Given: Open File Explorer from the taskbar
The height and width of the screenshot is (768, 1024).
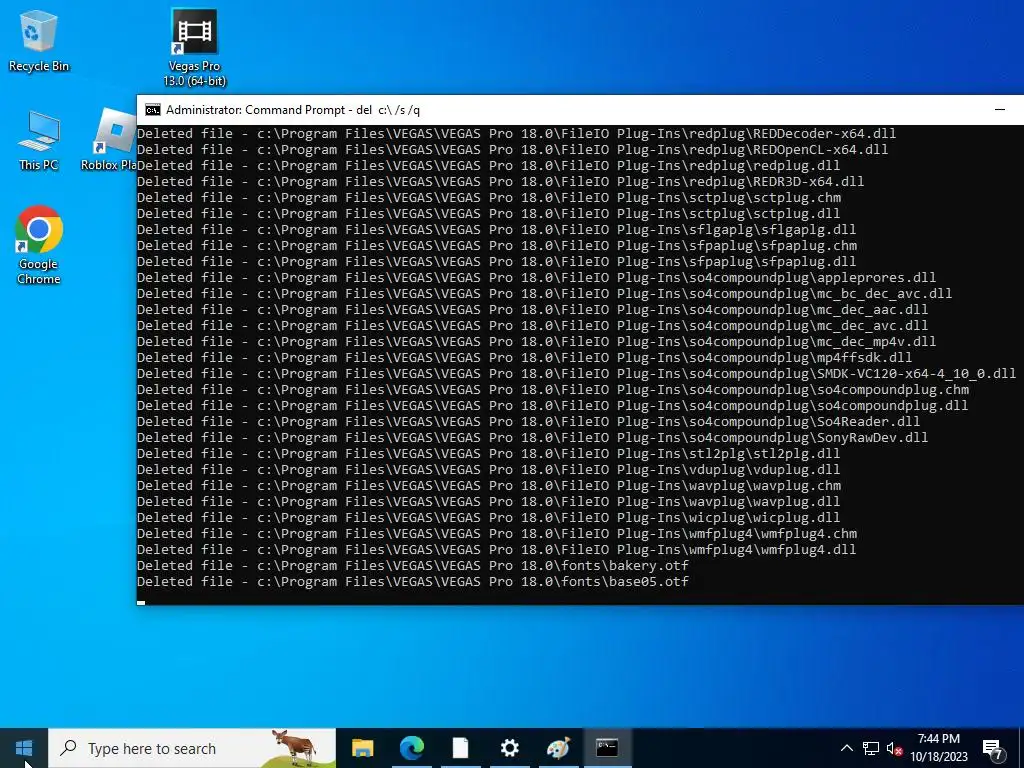Looking at the screenshot, I should click(362, 748).
